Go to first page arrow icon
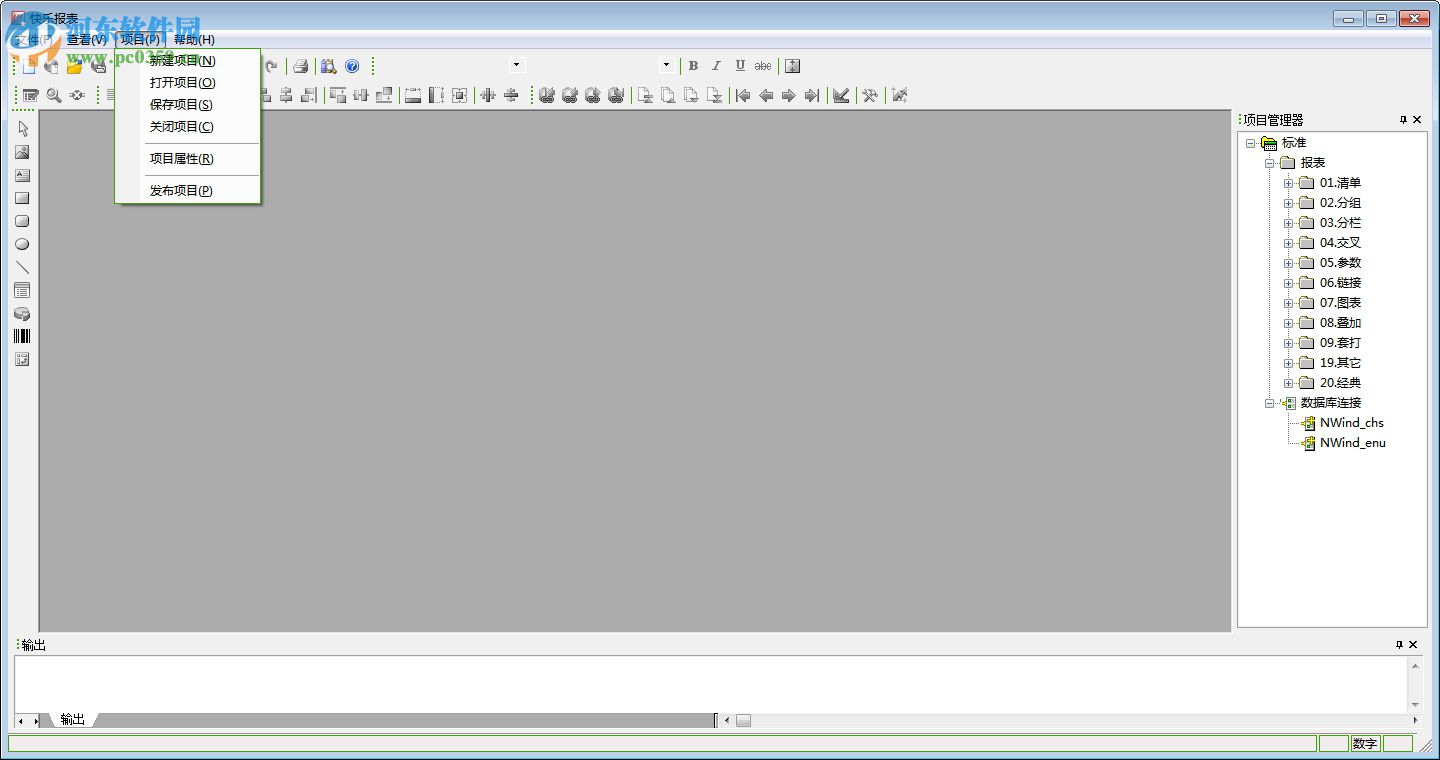 [x=743, y=95]
